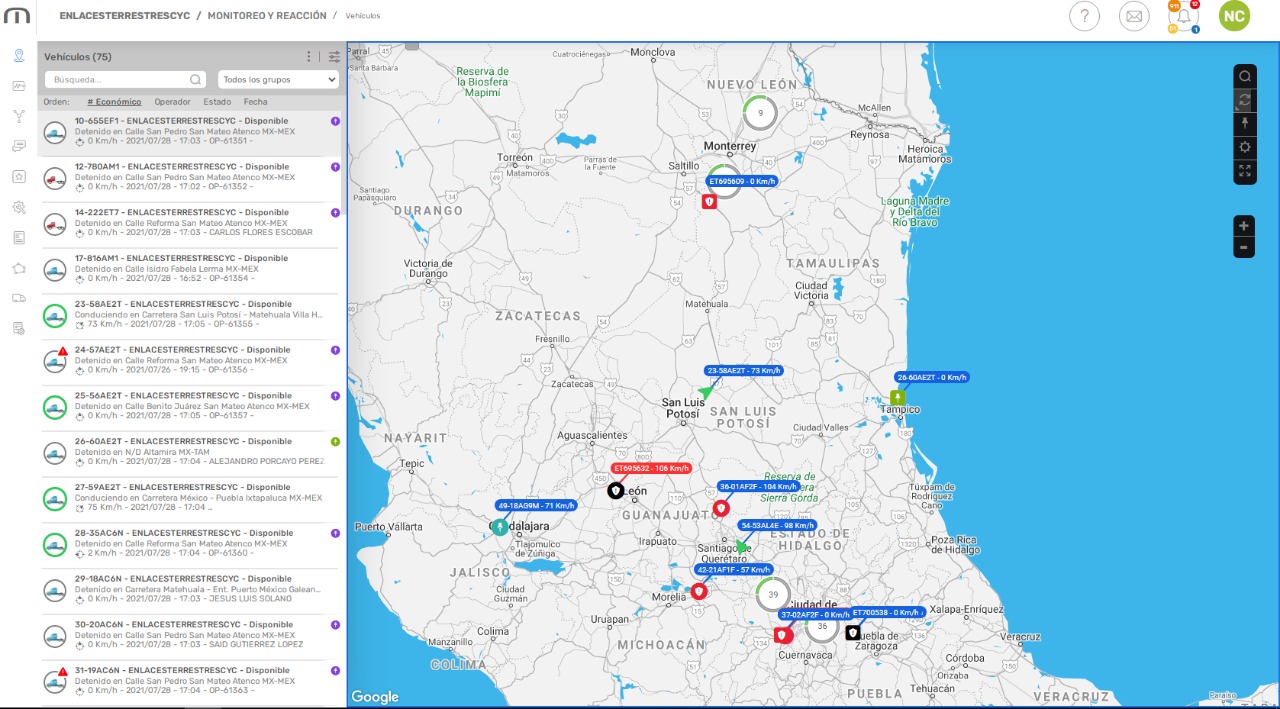Image resolution: width=1280 pixels, height=709 pixels.
Task: Toggle the vehicle list filter sliders
Action: tap(334, 57)
